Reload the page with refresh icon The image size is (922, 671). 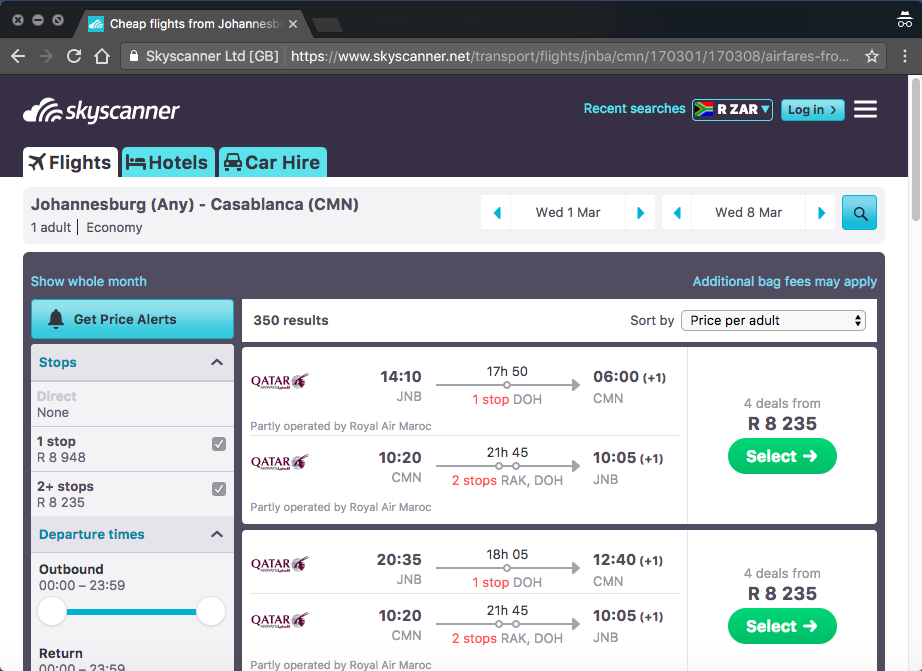tap(74, 56)
